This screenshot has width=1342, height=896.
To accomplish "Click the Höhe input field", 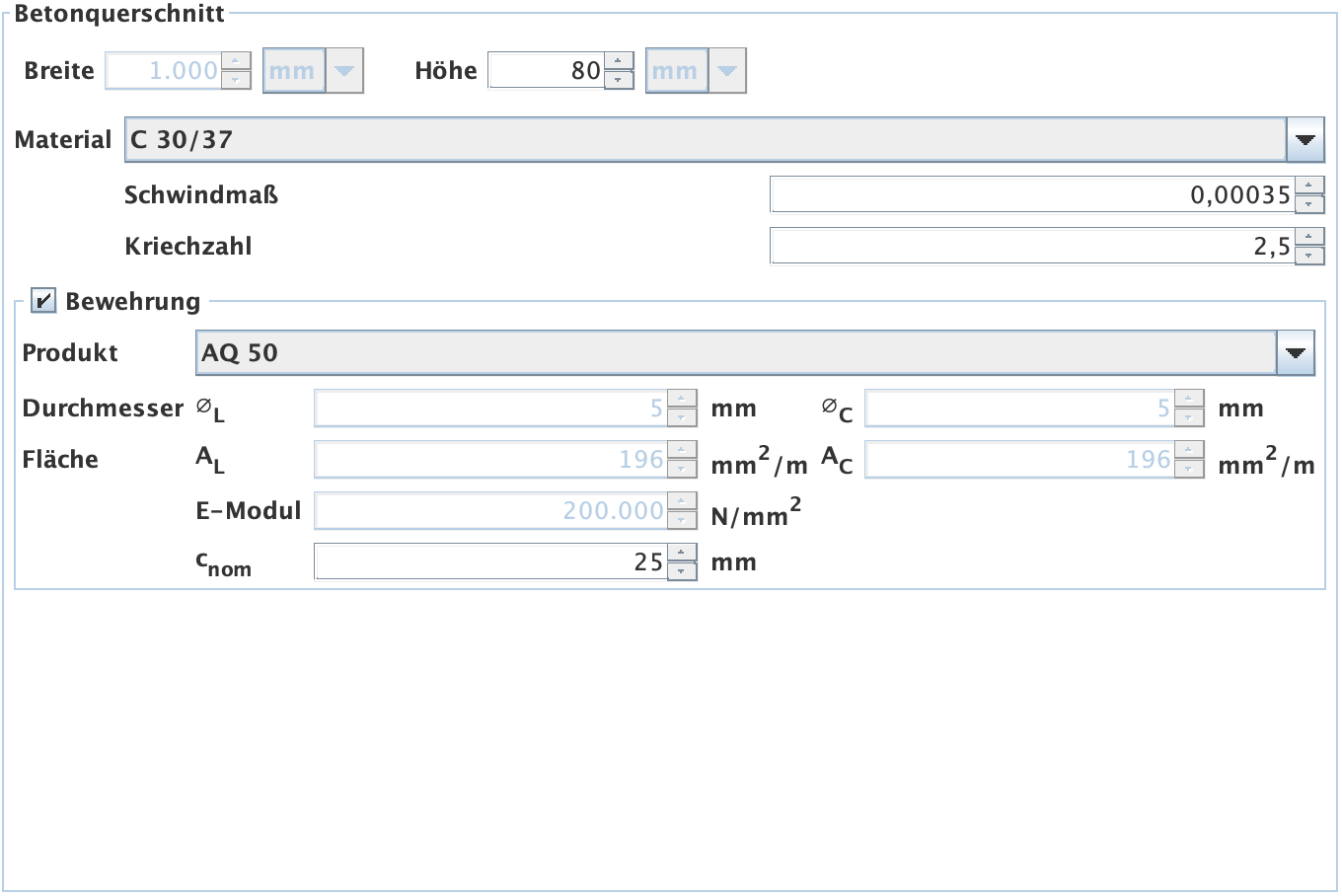I will [x=546, y=71].
